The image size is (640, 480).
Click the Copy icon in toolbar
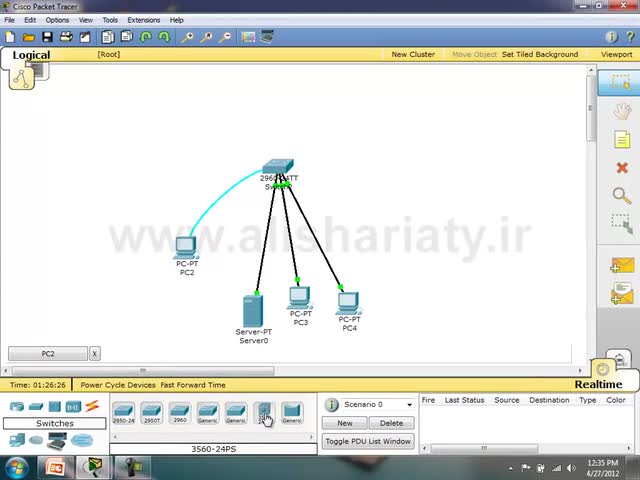(108, 37)
